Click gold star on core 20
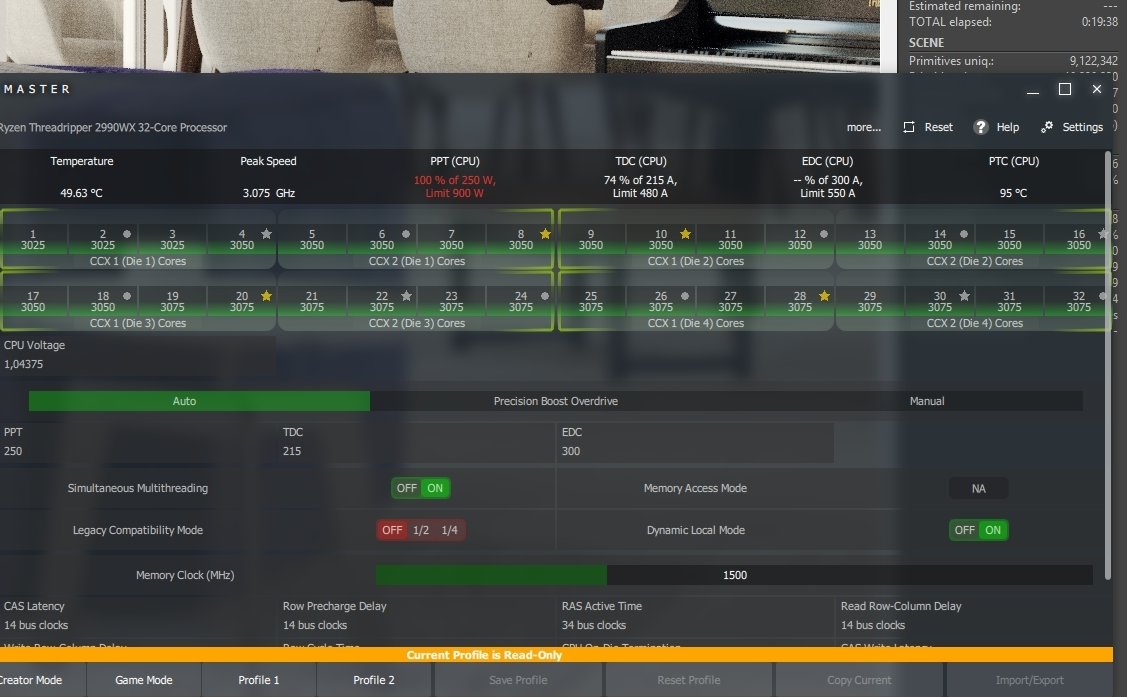 (x=266, y=295)
